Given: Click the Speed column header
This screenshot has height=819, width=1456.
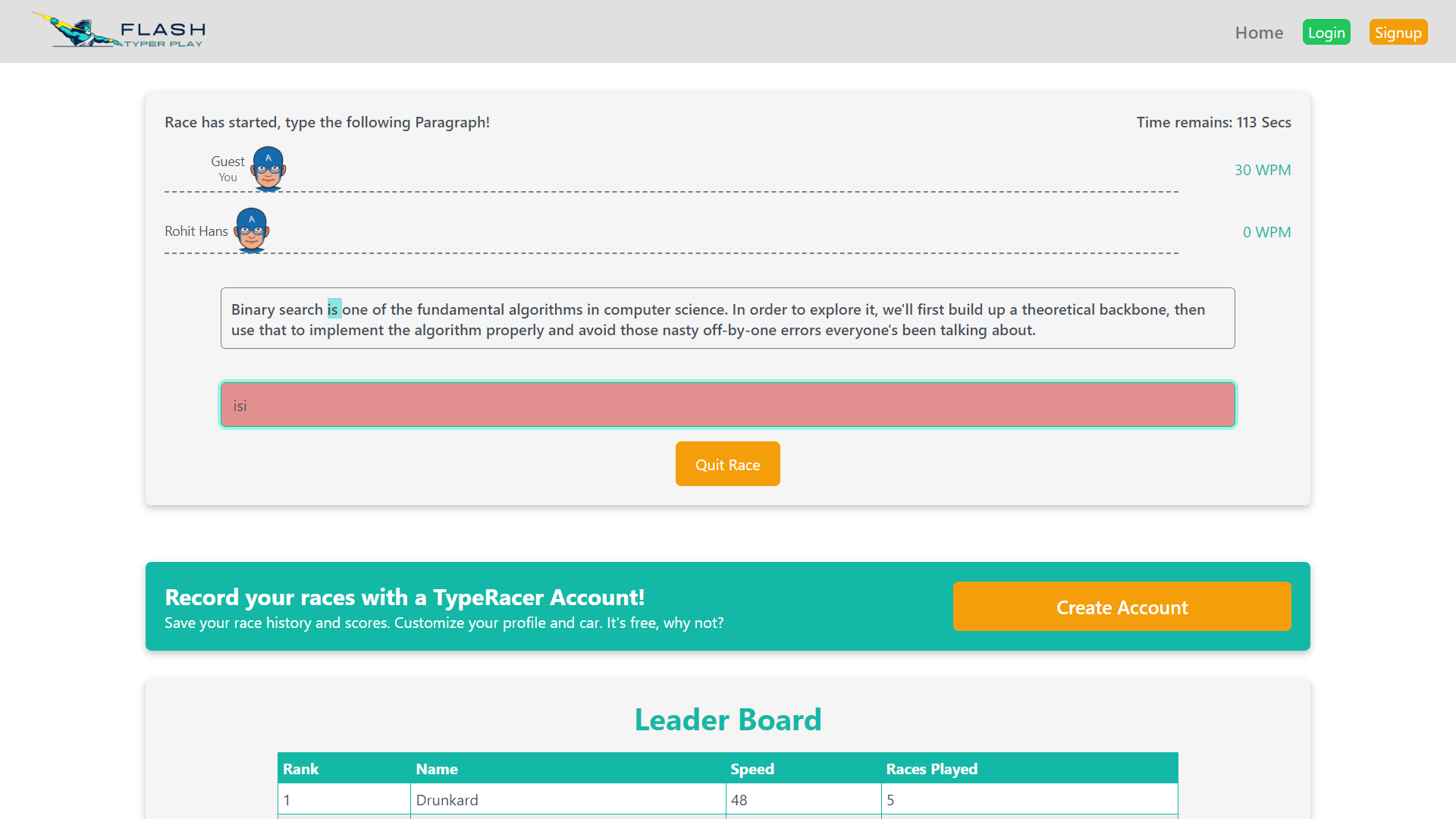Looking at the screenshot, I should 803,769.
